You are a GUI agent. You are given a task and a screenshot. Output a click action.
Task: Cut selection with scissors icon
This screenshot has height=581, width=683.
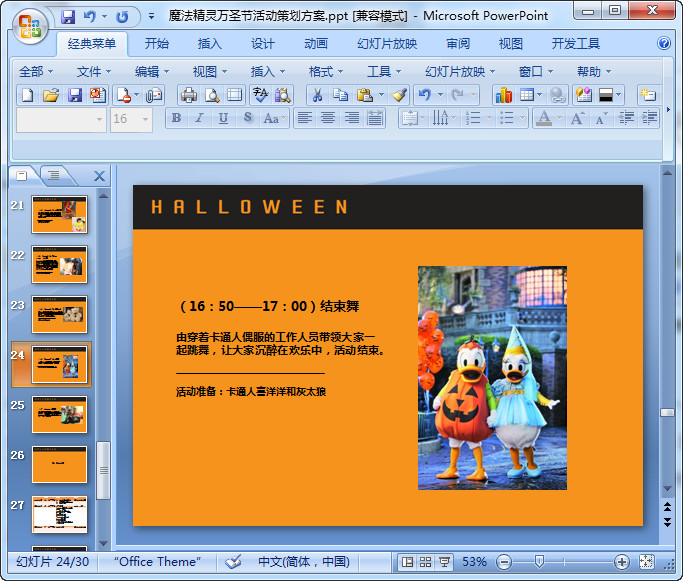[x=318, y=95]
